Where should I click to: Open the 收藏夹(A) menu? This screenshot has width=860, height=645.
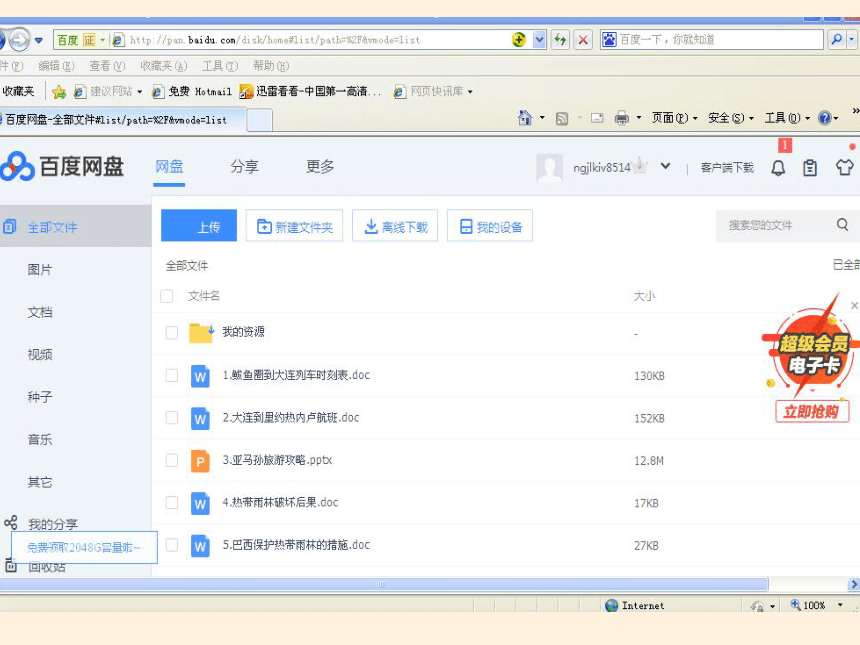[x=163, y=66]
